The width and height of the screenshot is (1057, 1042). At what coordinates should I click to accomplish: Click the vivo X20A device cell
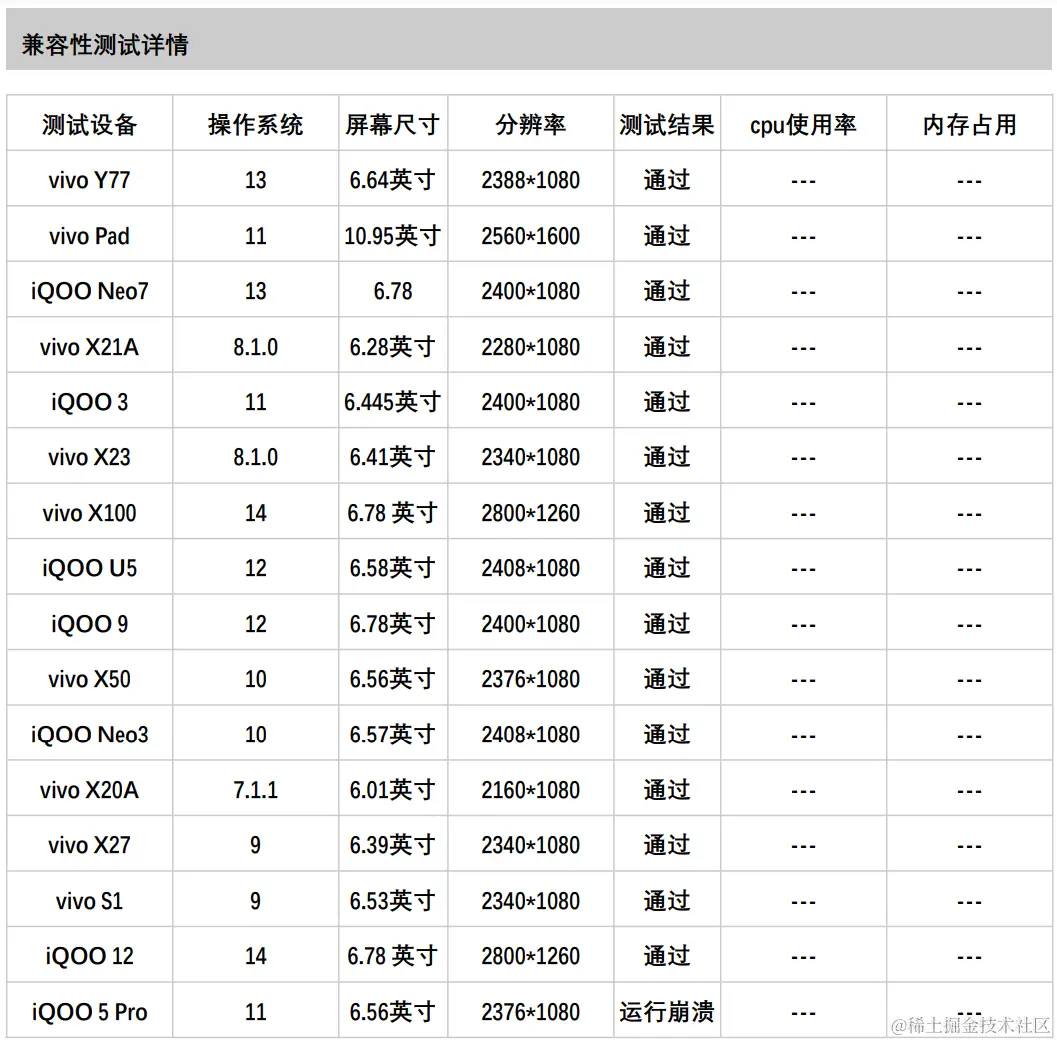(x=90, y=790)
